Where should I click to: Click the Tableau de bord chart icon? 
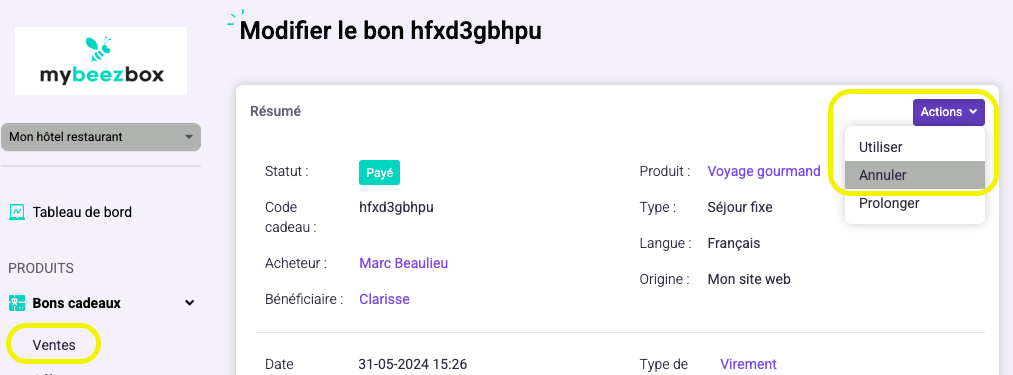[x=17, y=212]
